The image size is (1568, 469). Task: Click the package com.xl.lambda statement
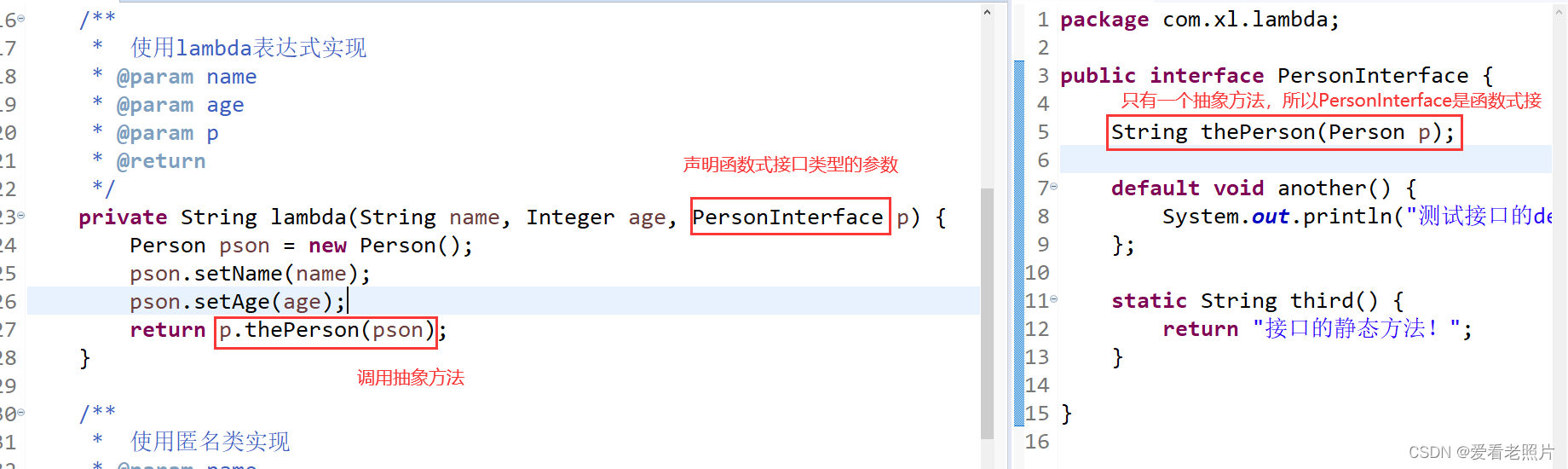(1199, 20)
